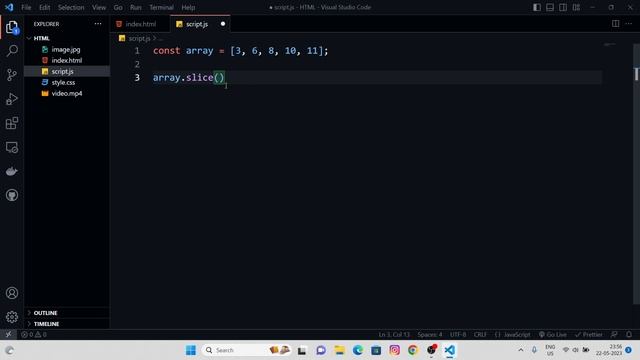Screen dimensions: 640x360
Task: Open Windows Start menu
Action: pyautogui.click(x=191, y=350)
